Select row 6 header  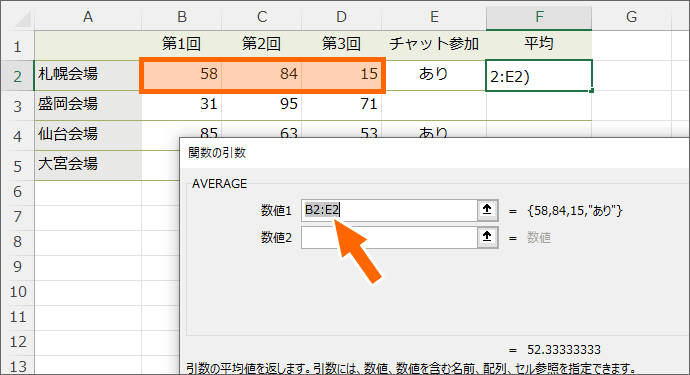18,191
